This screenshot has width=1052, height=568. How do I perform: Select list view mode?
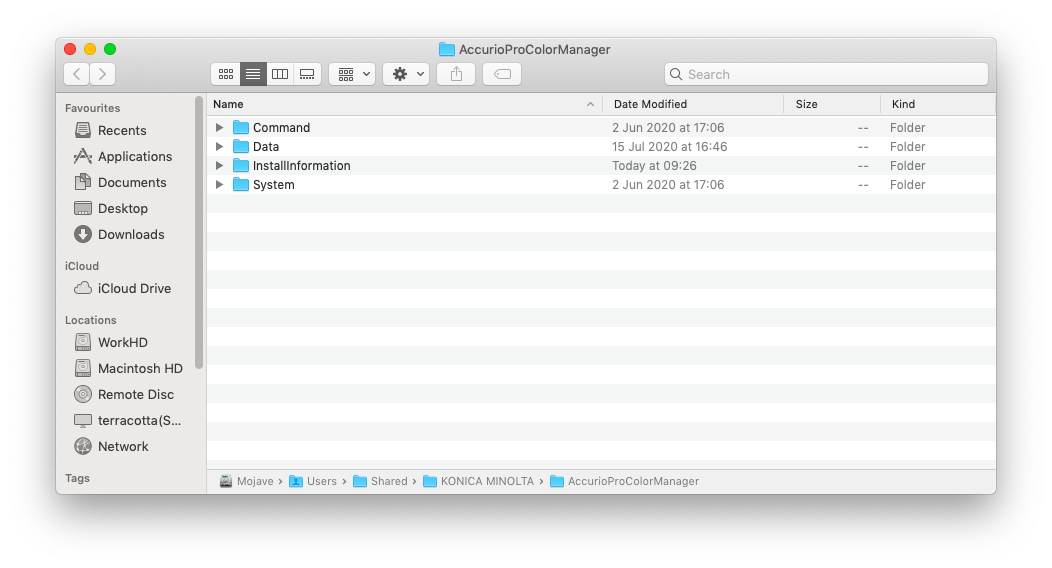[253, 74]
